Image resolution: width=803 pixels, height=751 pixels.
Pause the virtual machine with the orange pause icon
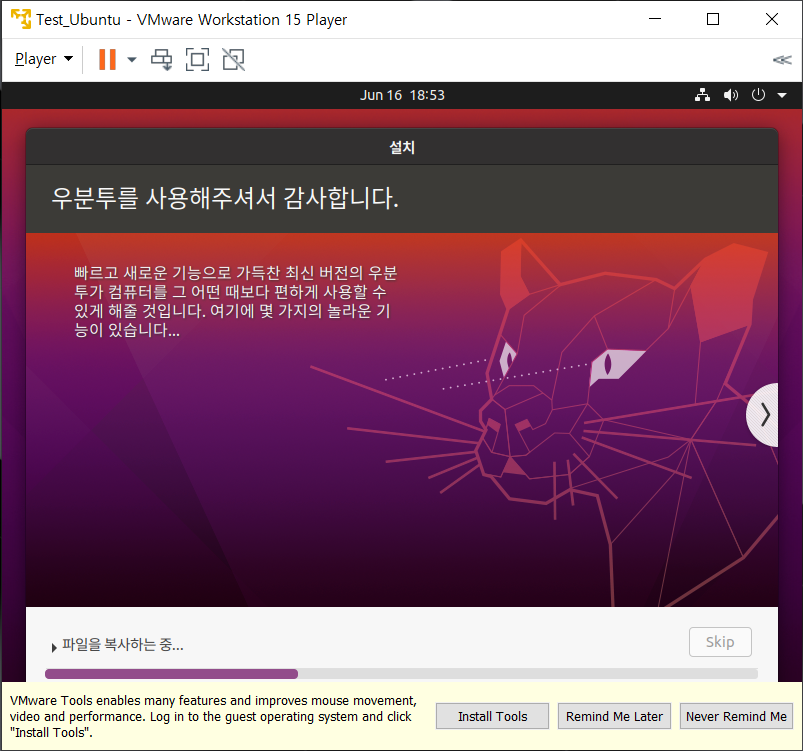[107, 59]
